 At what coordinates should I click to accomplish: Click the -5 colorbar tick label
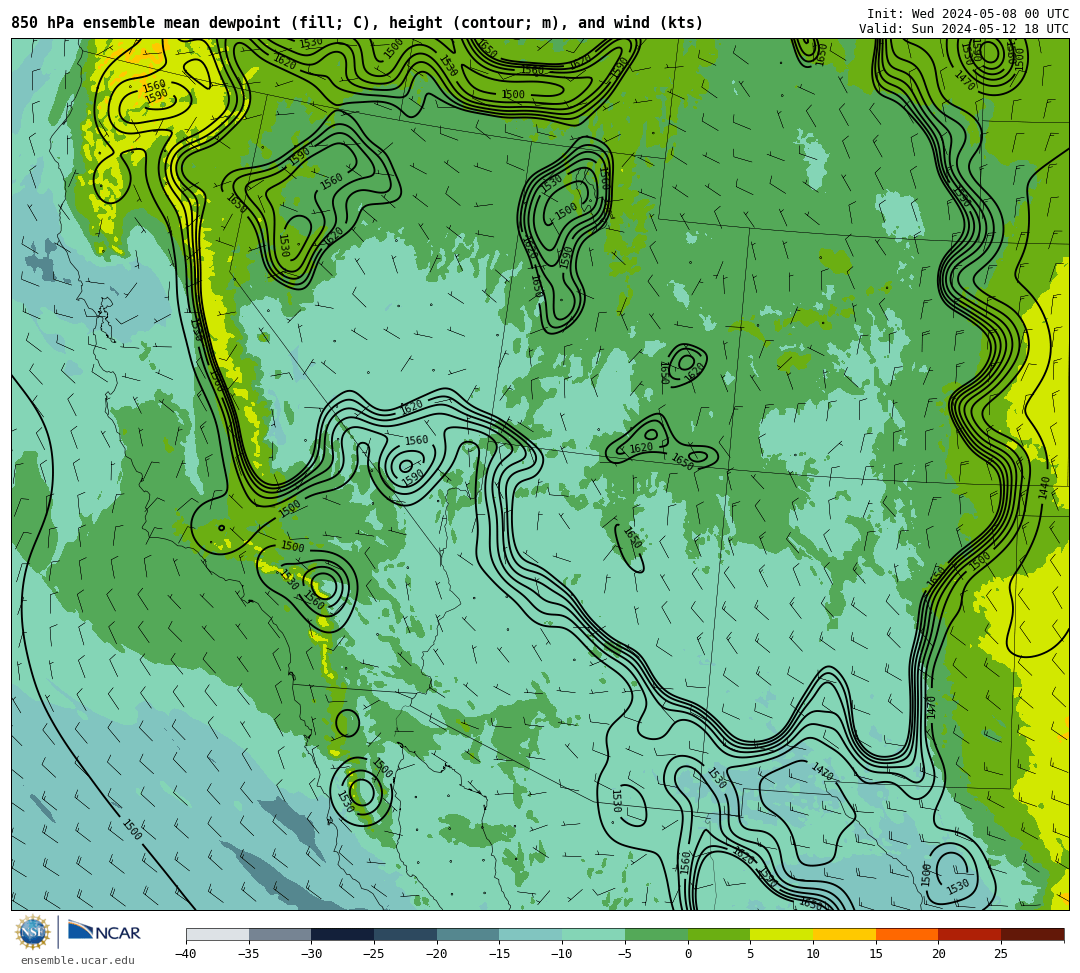[624, 954]
